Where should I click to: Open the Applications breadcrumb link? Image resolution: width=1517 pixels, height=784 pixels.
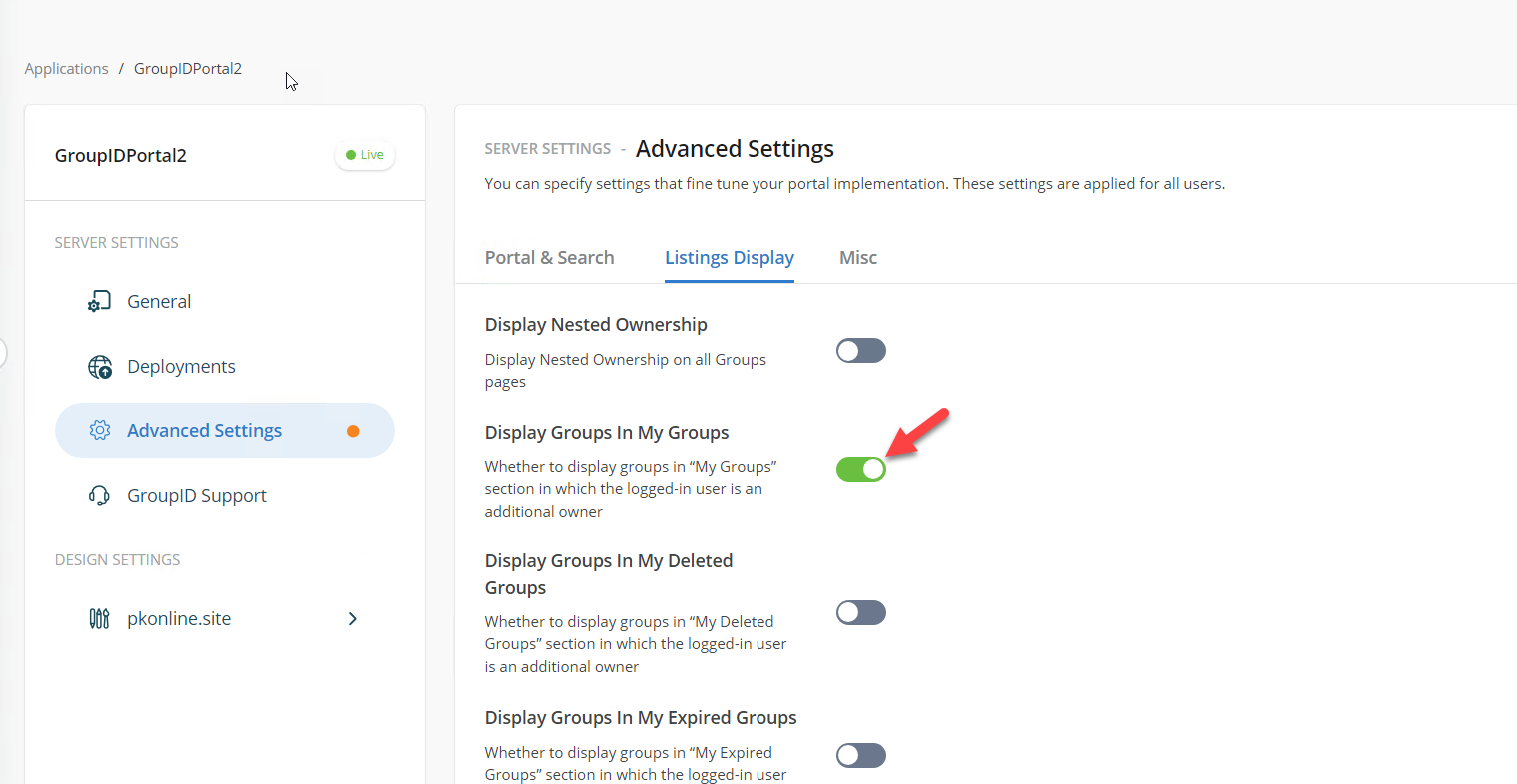(66, 68)
